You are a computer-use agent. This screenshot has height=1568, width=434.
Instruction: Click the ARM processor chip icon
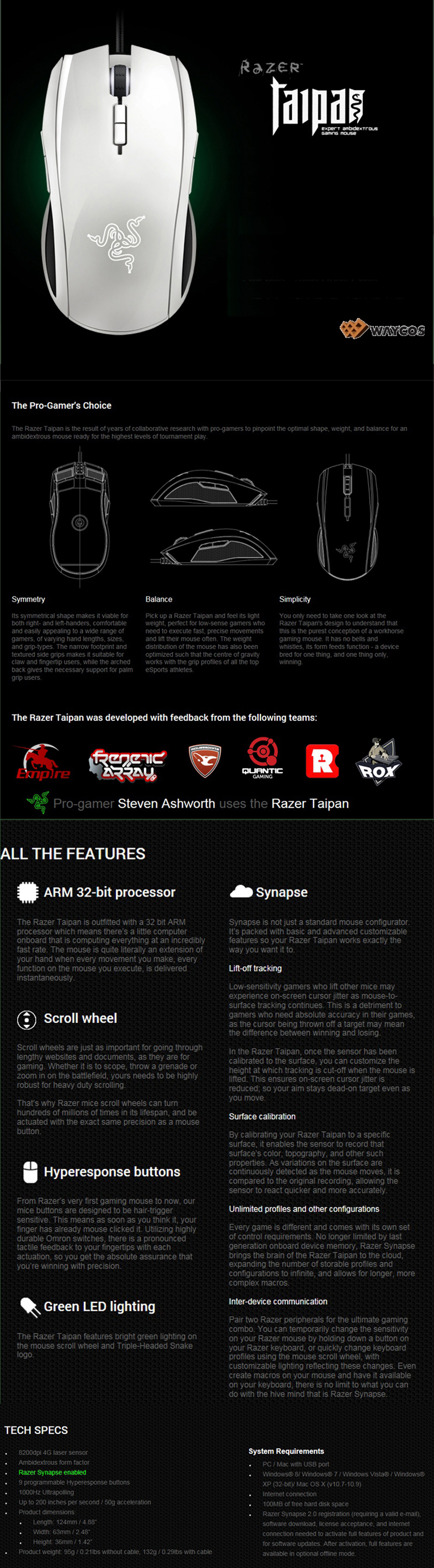coord(28,892)
